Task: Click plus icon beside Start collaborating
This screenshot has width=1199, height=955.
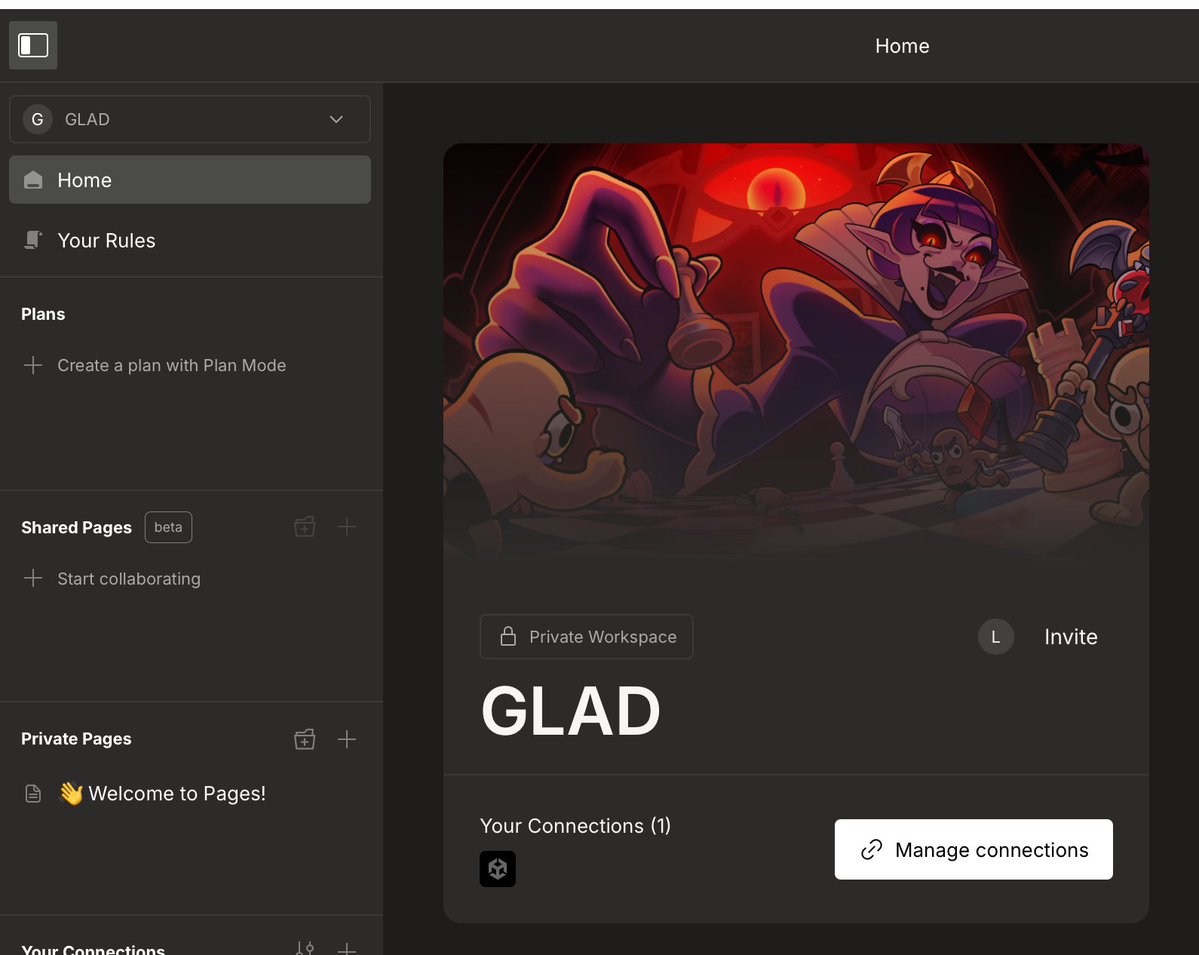Action: (x=33, y=578)
